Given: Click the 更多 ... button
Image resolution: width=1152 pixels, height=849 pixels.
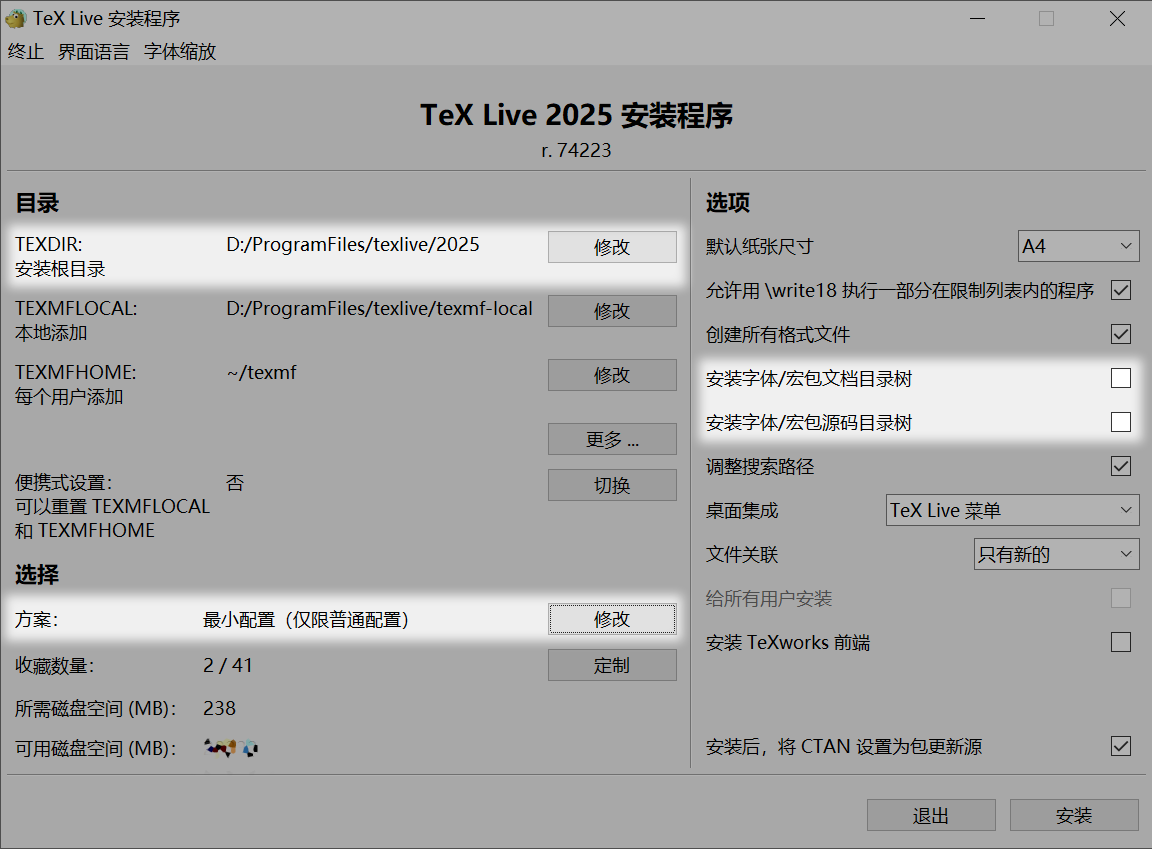Looking at the screenshot, I should tap(612, 439).
